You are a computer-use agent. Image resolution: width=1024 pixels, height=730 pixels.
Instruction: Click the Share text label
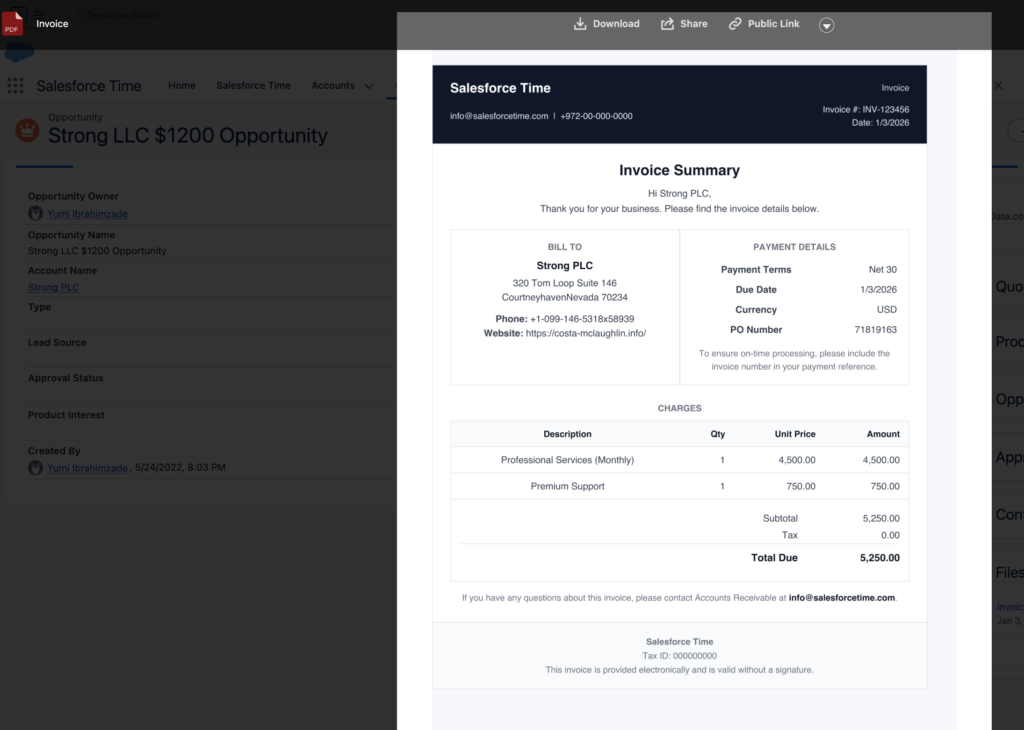(693, 24)
